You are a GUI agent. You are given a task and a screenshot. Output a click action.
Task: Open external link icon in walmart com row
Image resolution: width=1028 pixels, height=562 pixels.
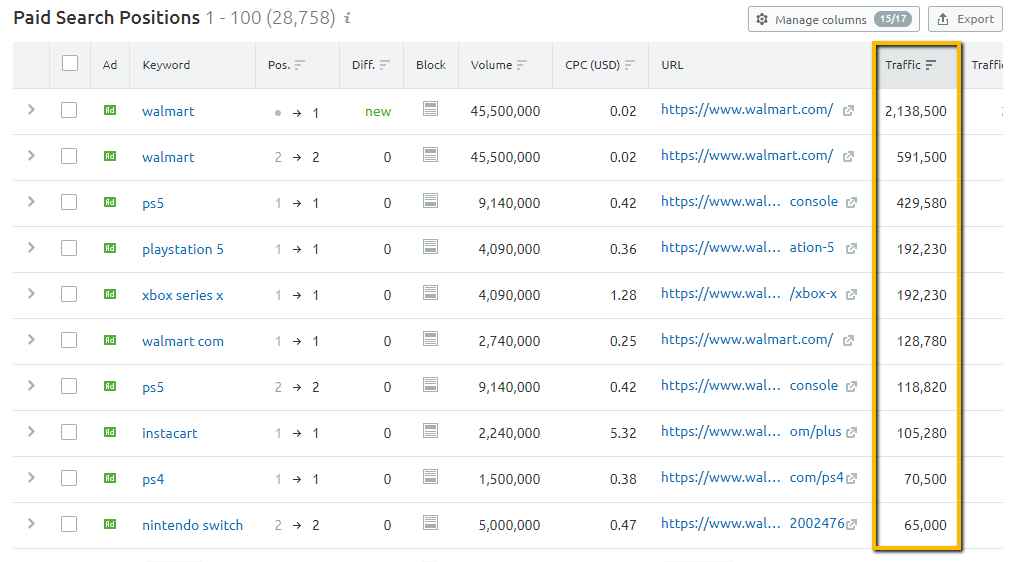click(x=848, y=340)
